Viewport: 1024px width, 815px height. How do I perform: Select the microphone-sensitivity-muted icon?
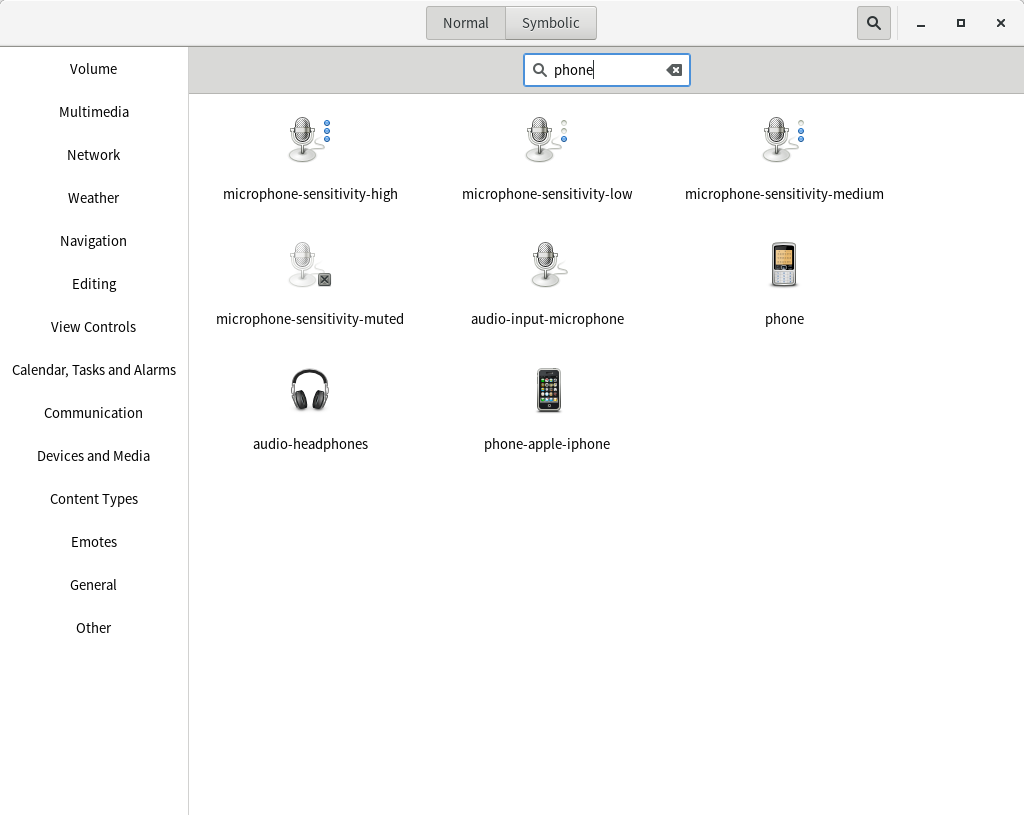310,264
